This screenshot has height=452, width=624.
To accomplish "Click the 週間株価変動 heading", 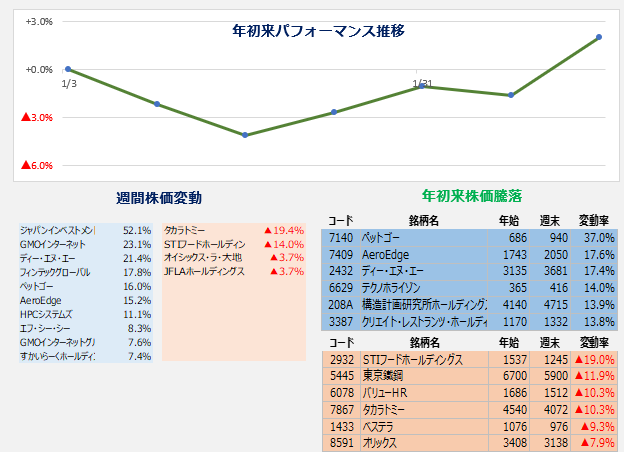I will click(159, 198).
